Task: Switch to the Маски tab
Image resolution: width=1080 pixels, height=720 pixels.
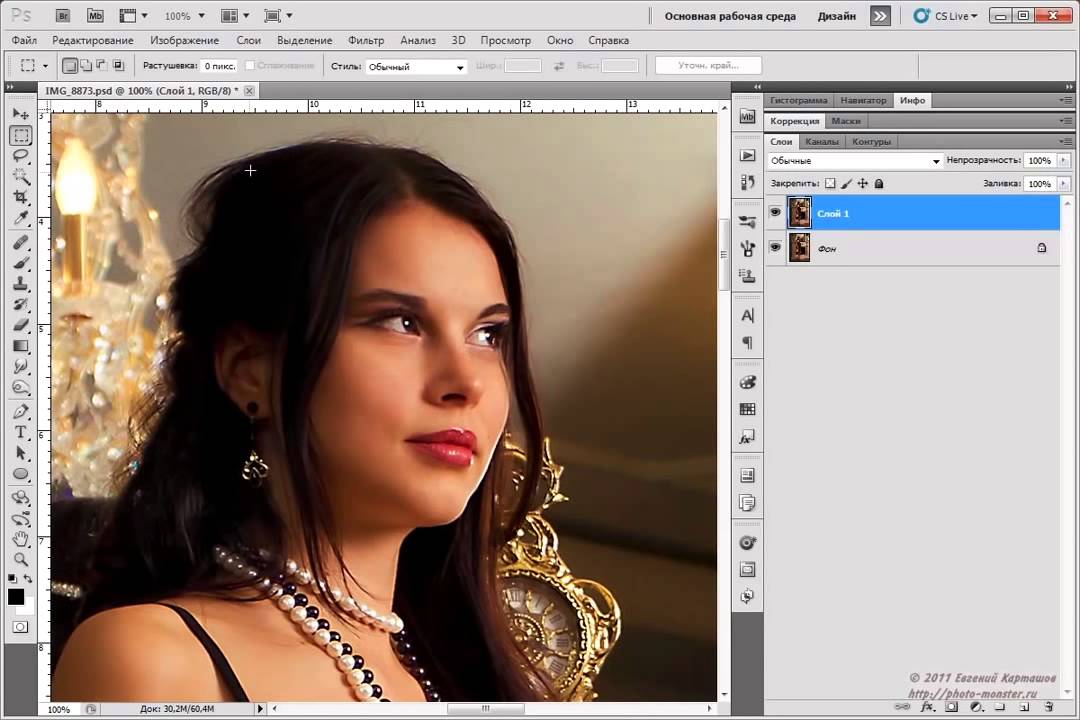Action: click(x=846, y=121)
